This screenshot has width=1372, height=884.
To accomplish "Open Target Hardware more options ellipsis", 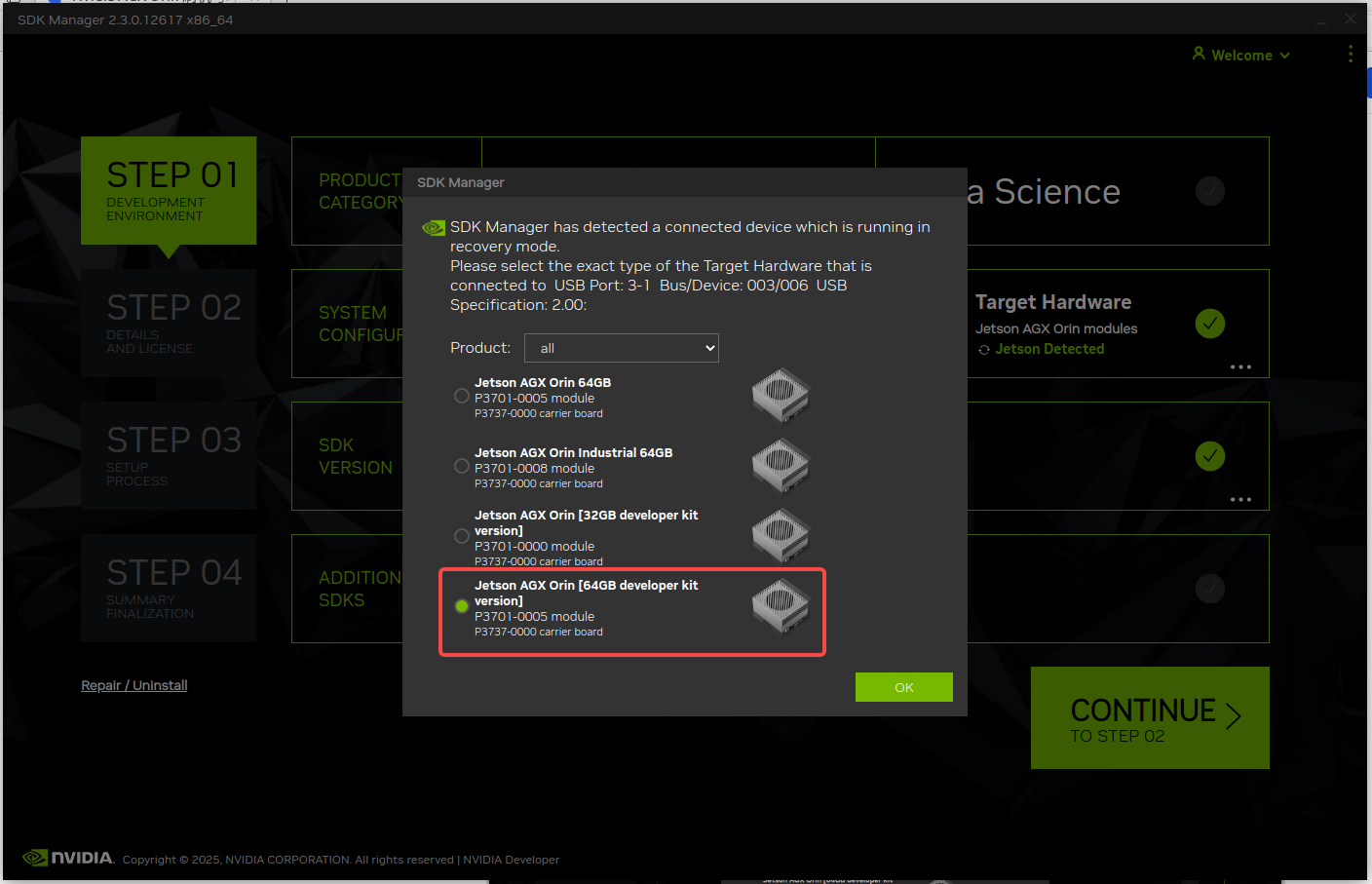I will 1240,367.
